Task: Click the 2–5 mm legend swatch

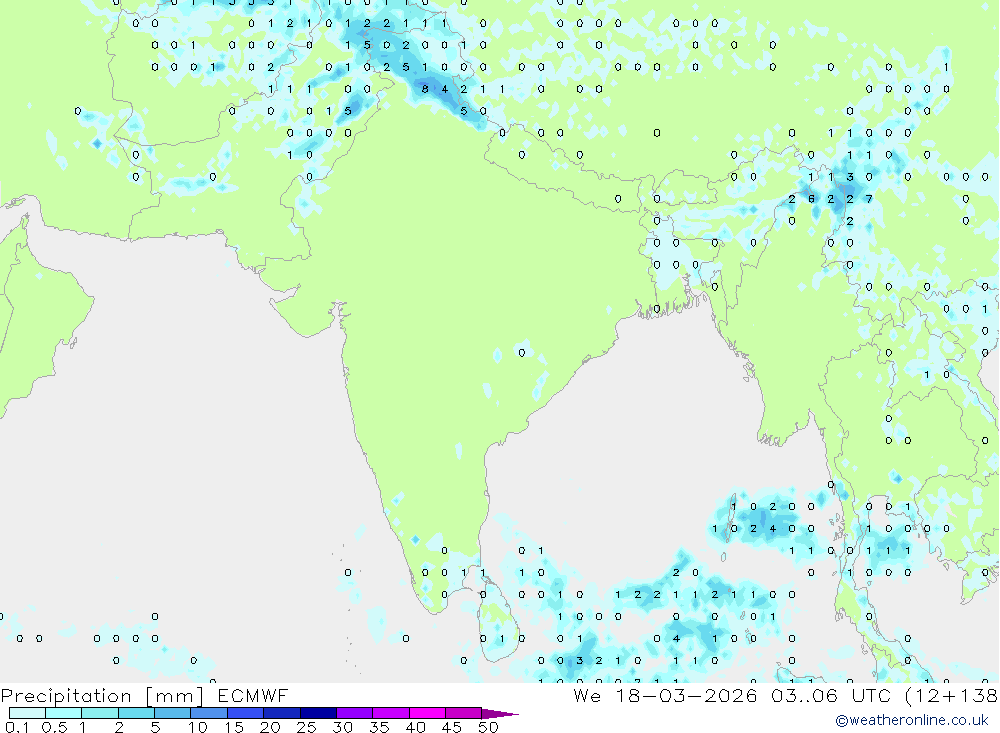Action: point(136,713)
